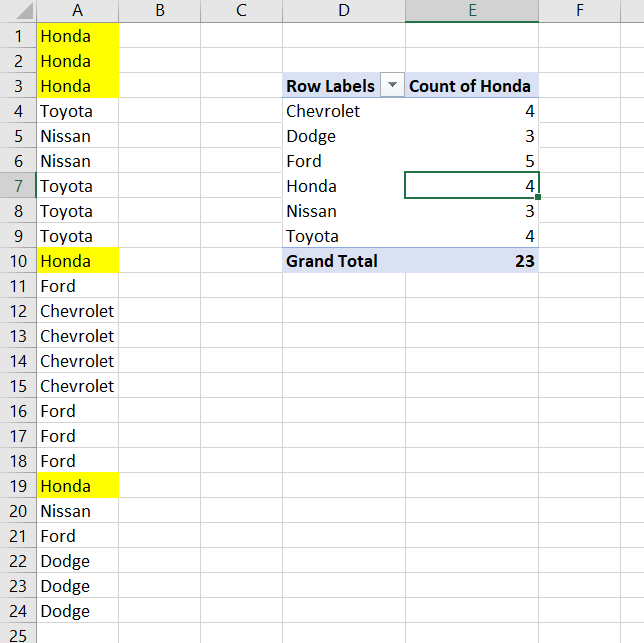Screen dimensions: 644x643
Task: Click the Chevrolet cell in row 15
Action: point(78,386)
